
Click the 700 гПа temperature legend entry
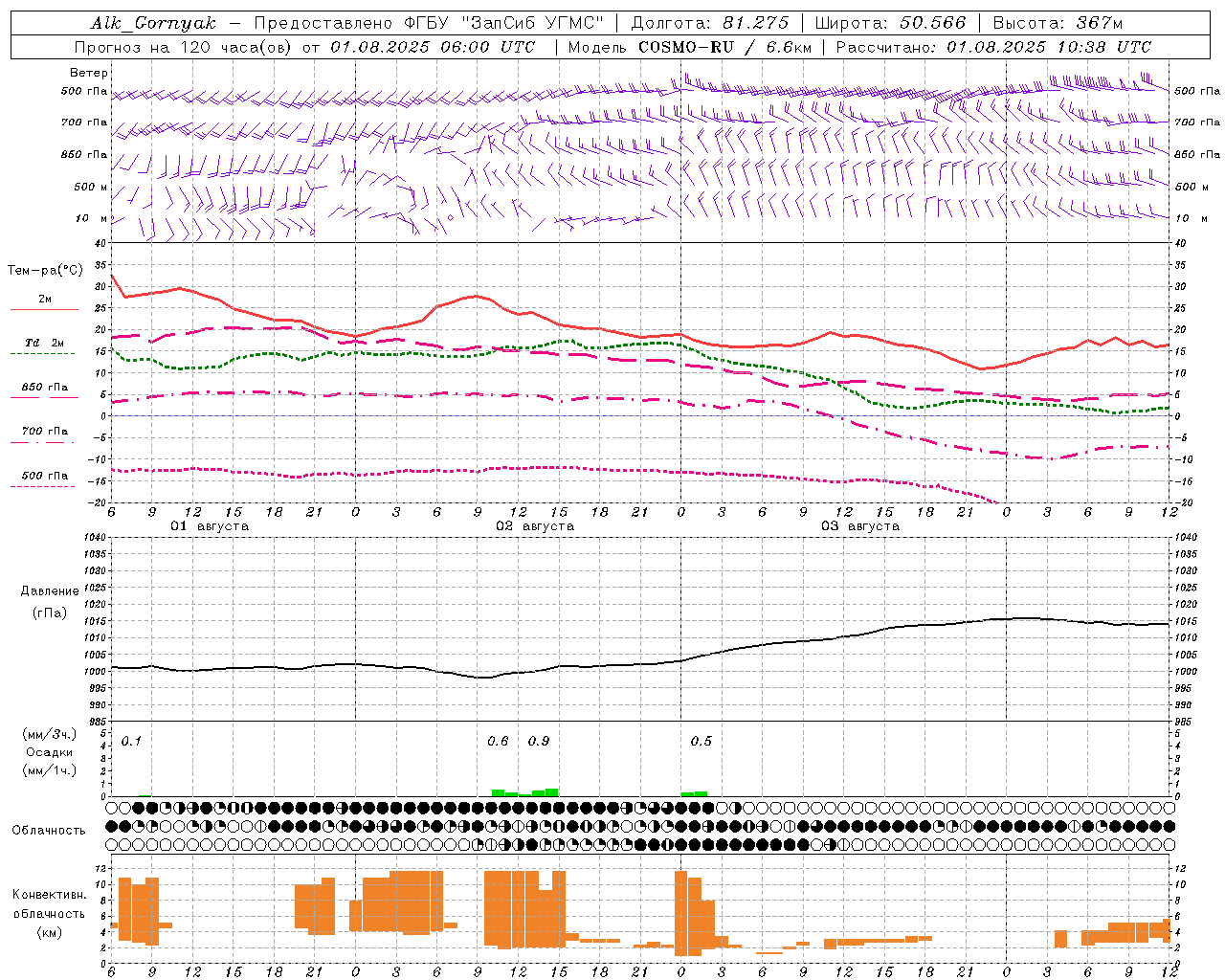click(x=45, y=432)
